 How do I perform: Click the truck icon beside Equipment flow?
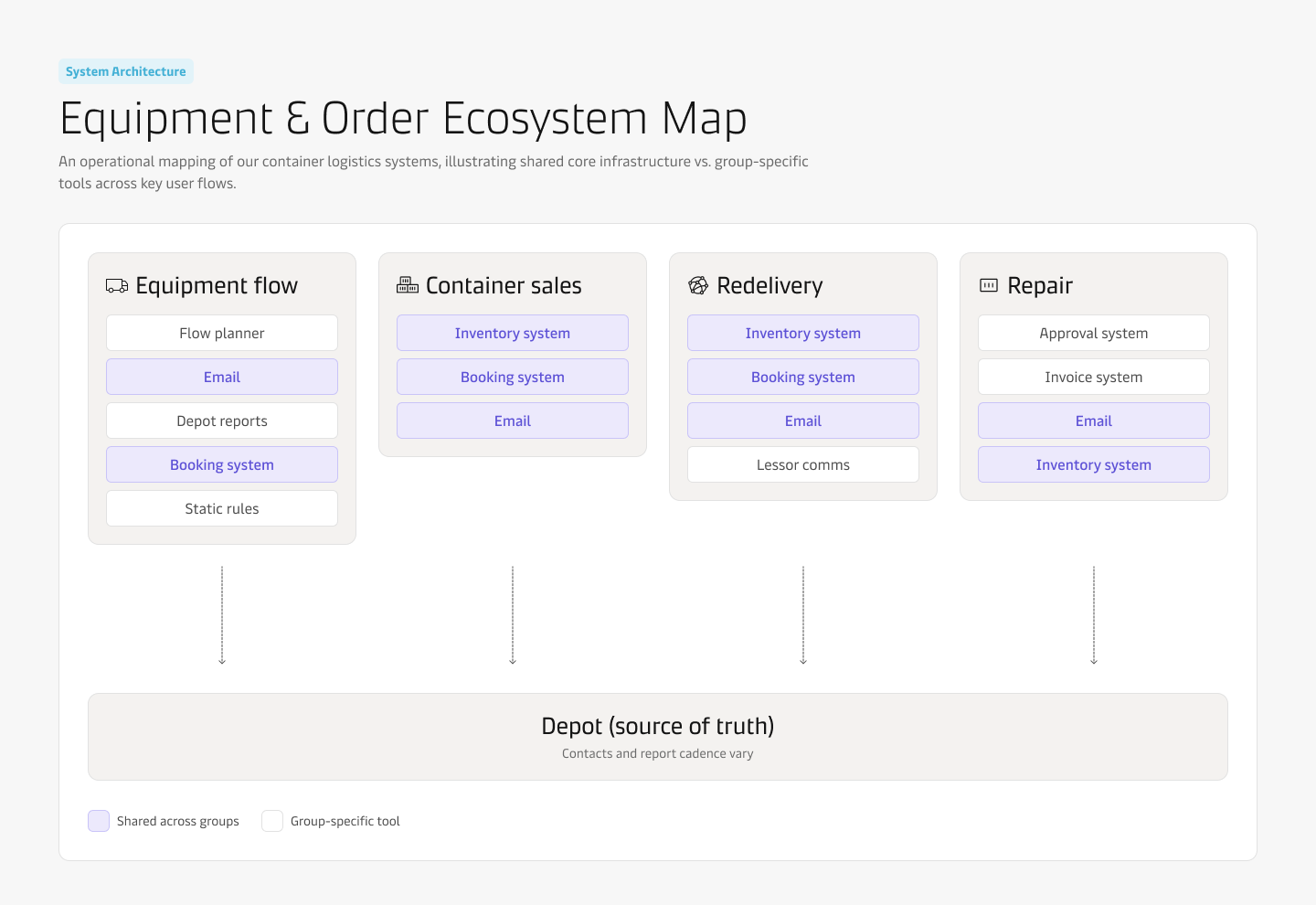(117, 286)
